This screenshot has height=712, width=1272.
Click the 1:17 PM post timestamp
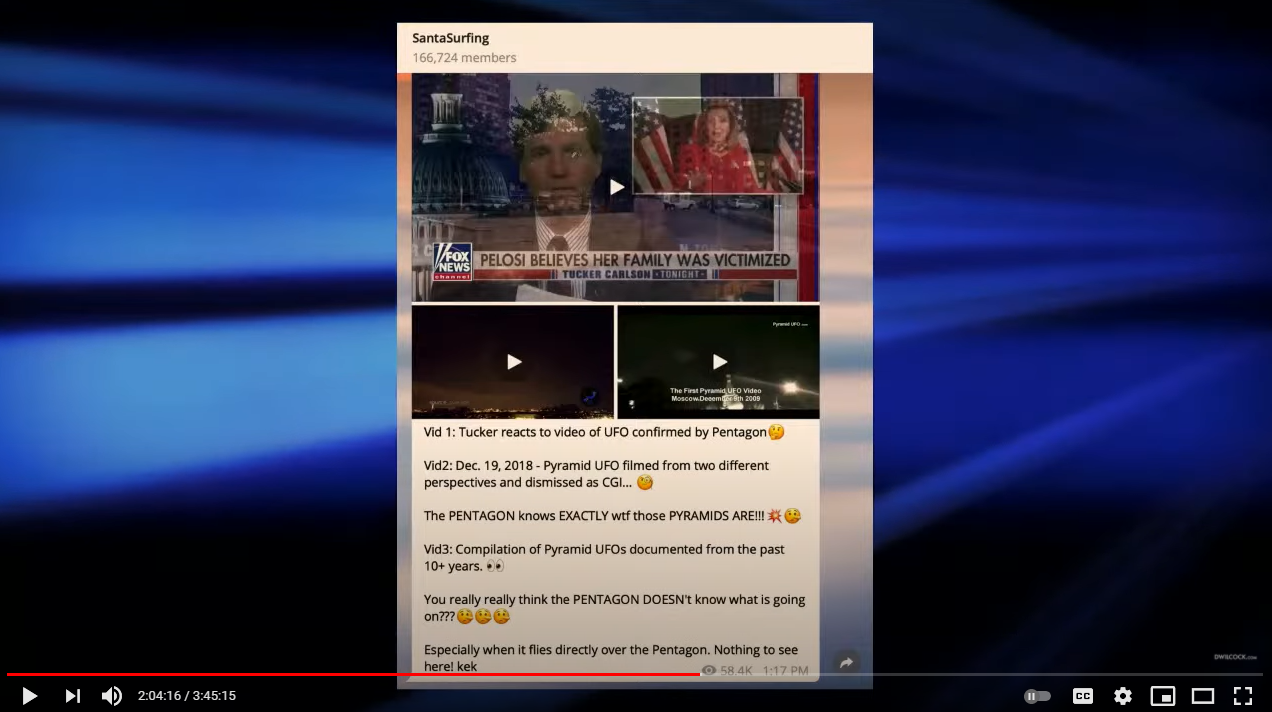click(x=785, y=671)
